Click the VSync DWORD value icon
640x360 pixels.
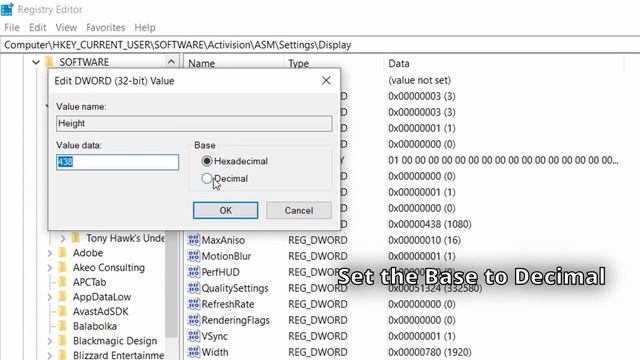193,336
